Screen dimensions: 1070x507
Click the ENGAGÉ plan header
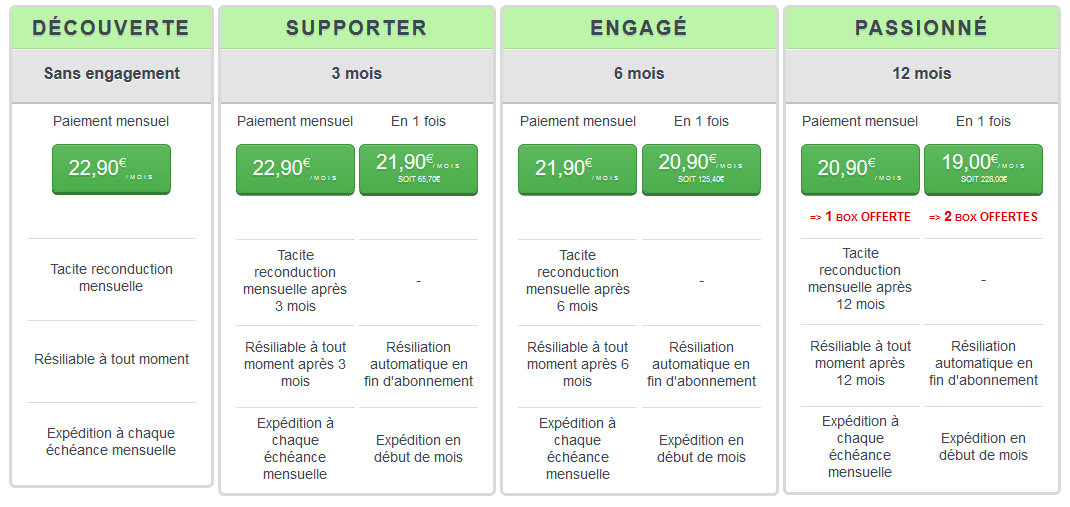coord(639,28)
